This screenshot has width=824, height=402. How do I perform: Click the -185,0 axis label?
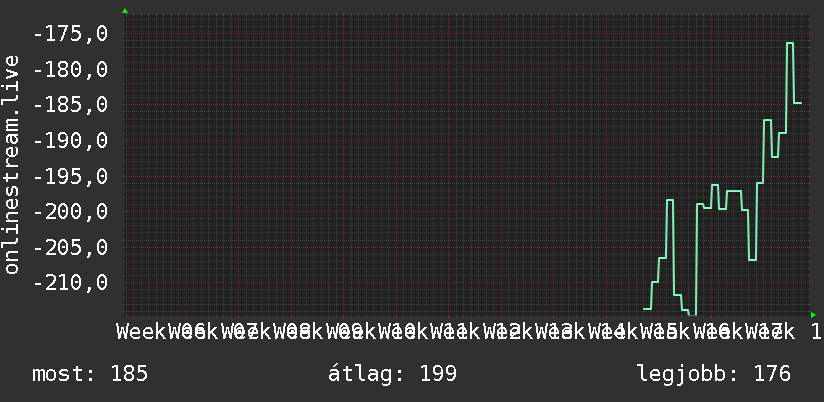pyautogui.click(x=70, y=105)
